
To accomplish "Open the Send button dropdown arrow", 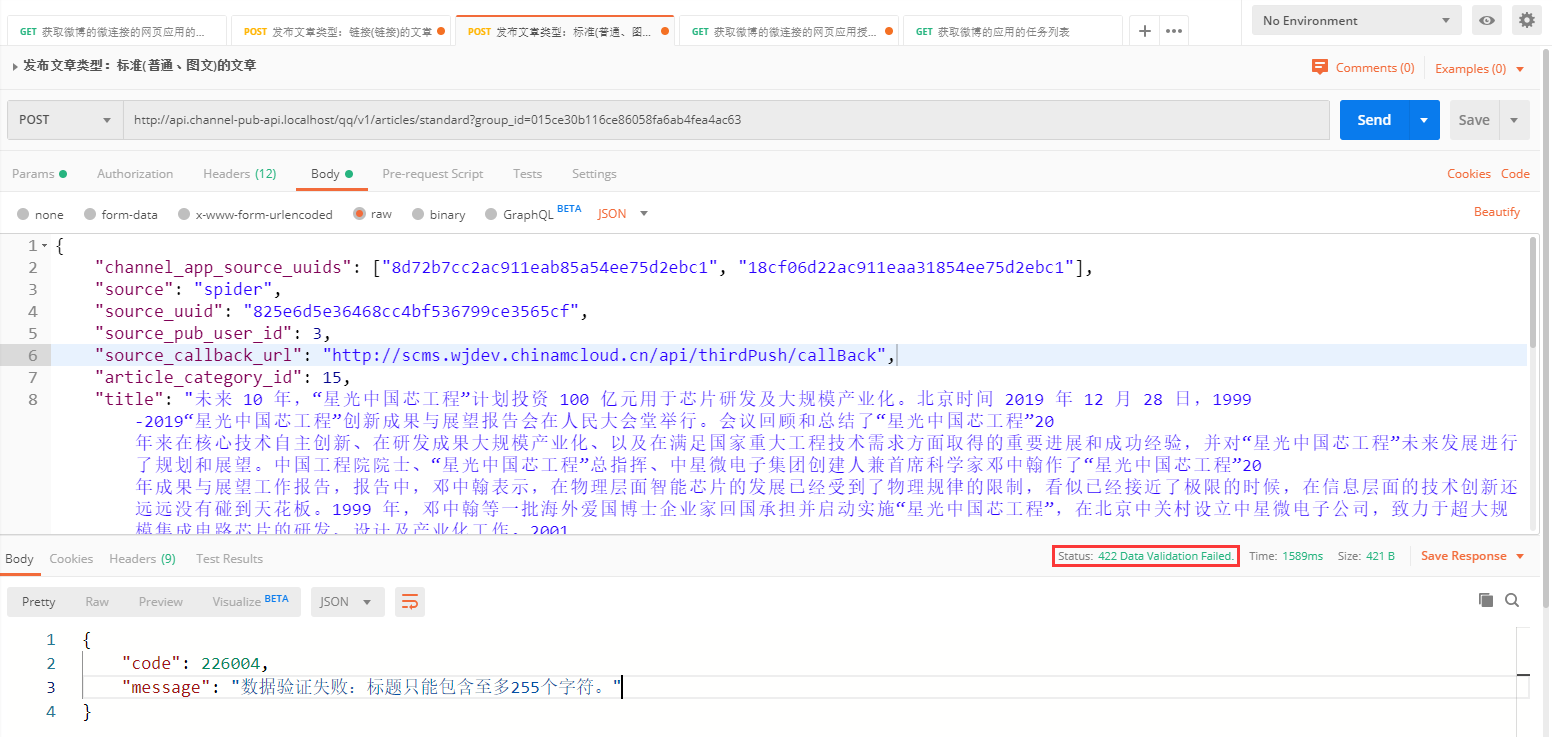I will pyautogui.click(x=1424, y=120).
